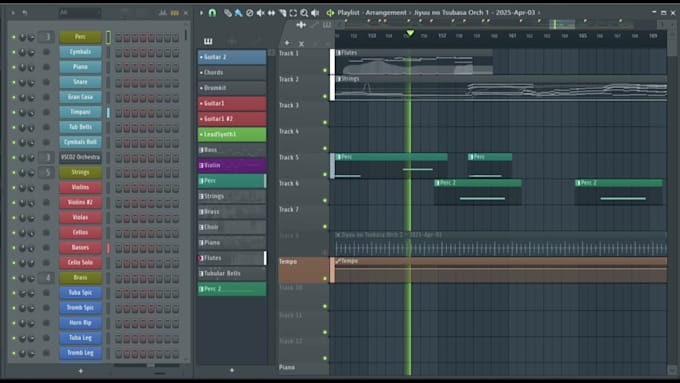Click the plus icon above track headers

click(x=287, y=43)
